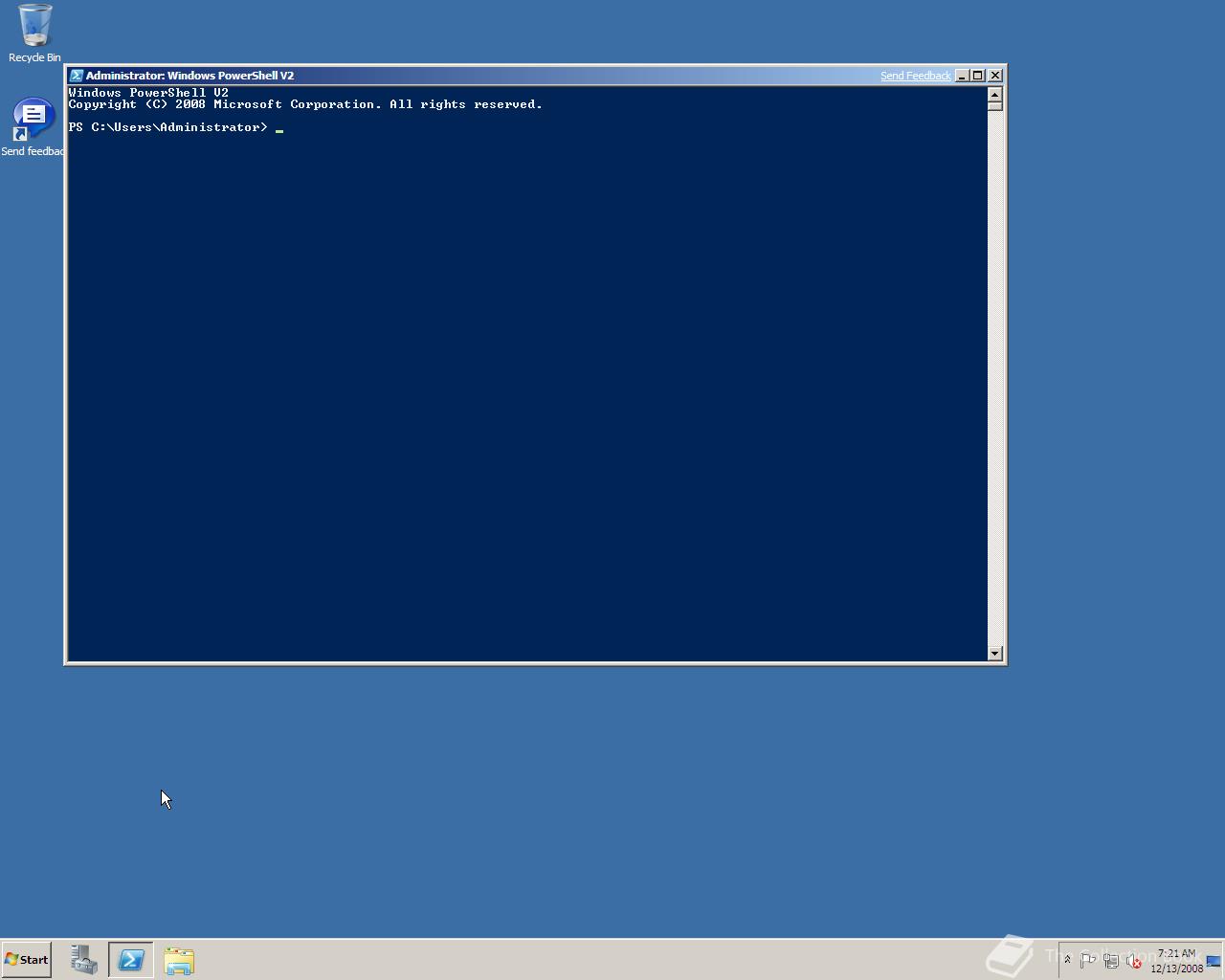Open Windows Explorer from the taskbar
This screenshot has width=1225, height=980.
[x=179, y=960]
